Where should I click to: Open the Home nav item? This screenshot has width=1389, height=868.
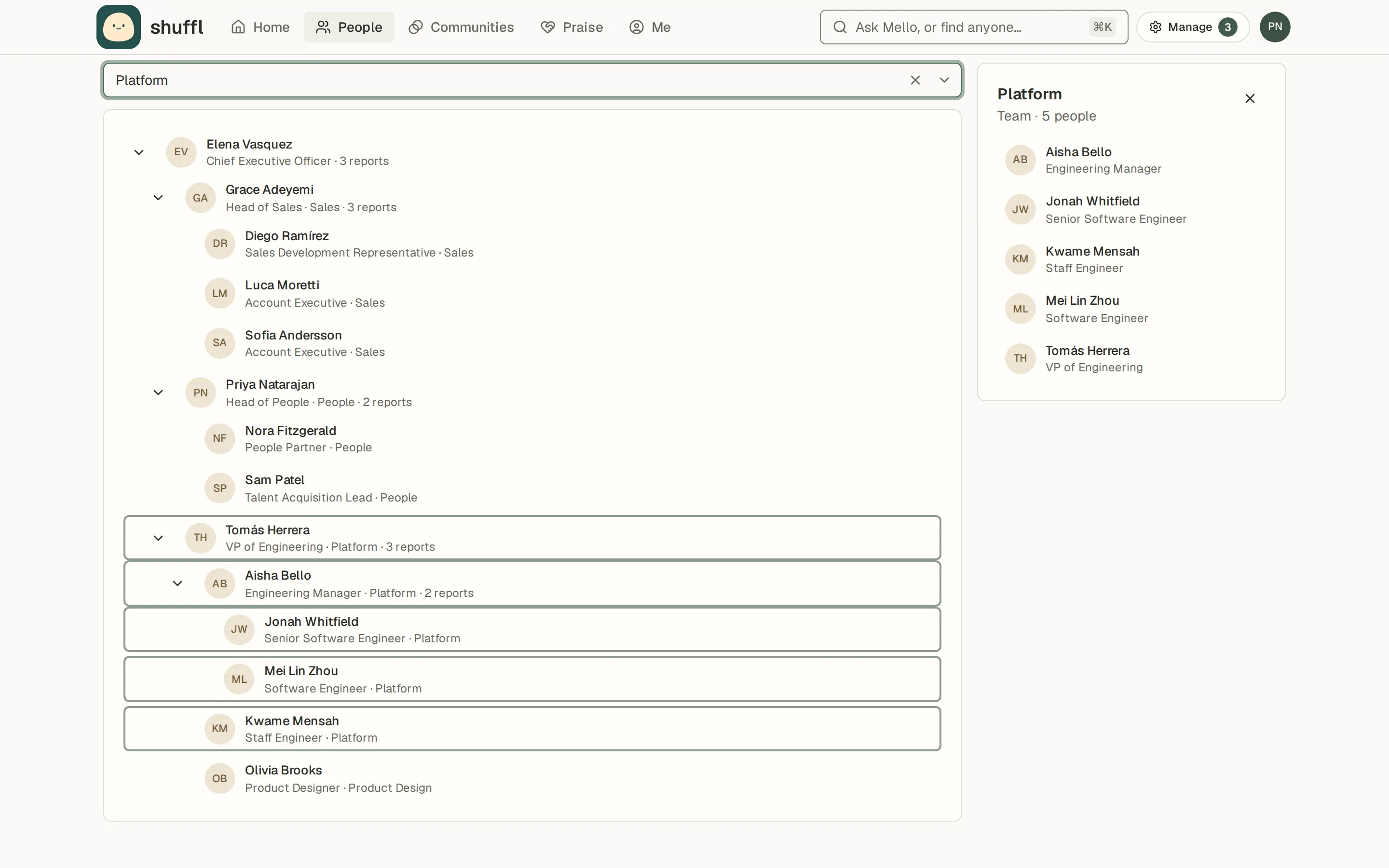[260, 27]
